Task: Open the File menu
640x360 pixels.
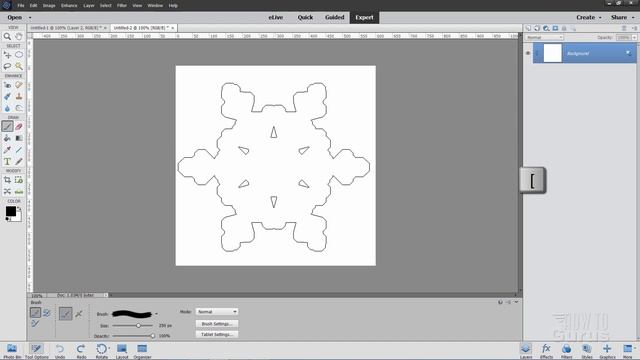Action: [x=21, y=6]
